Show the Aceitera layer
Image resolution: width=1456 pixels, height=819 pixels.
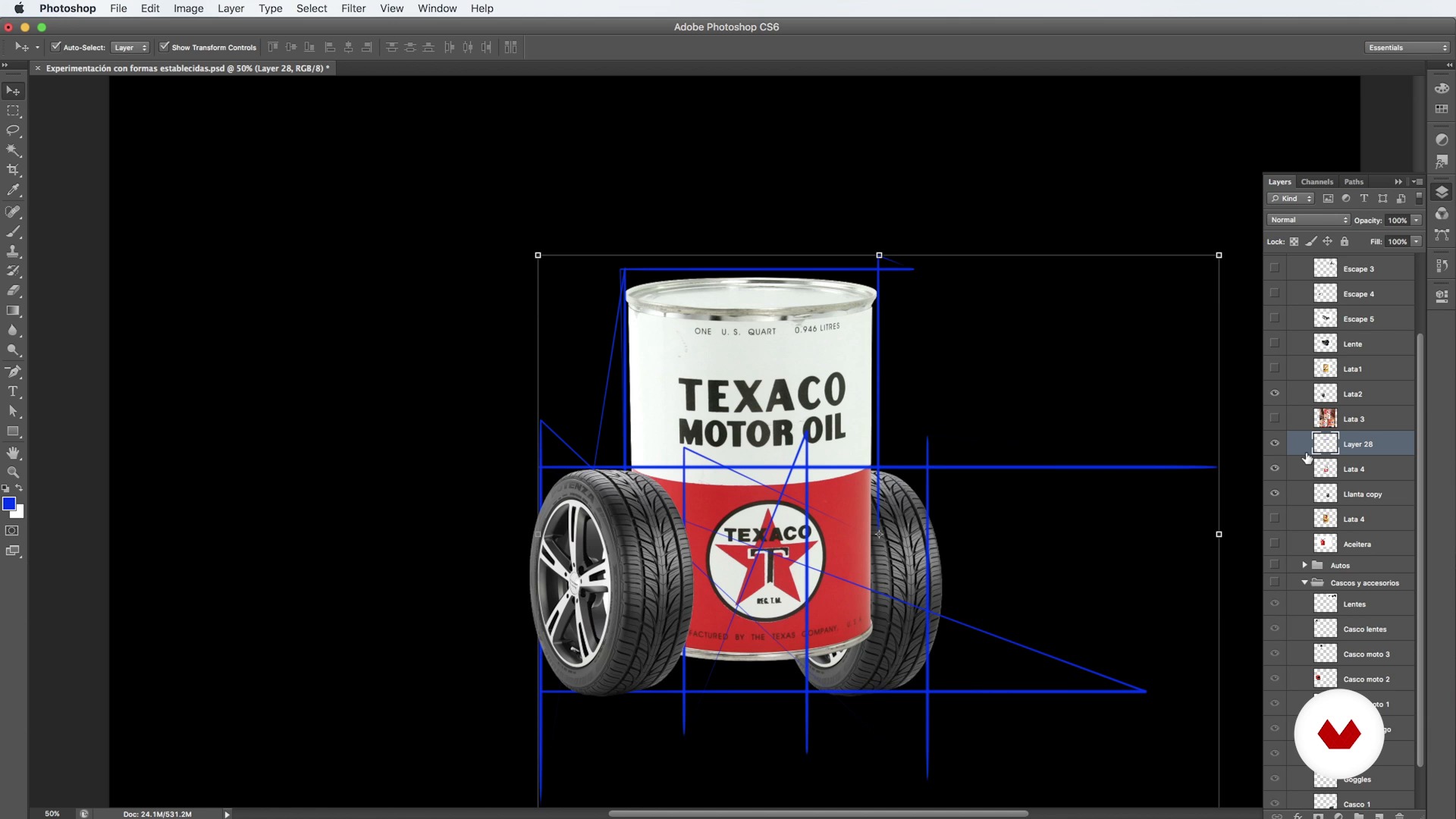(1275, 544)
